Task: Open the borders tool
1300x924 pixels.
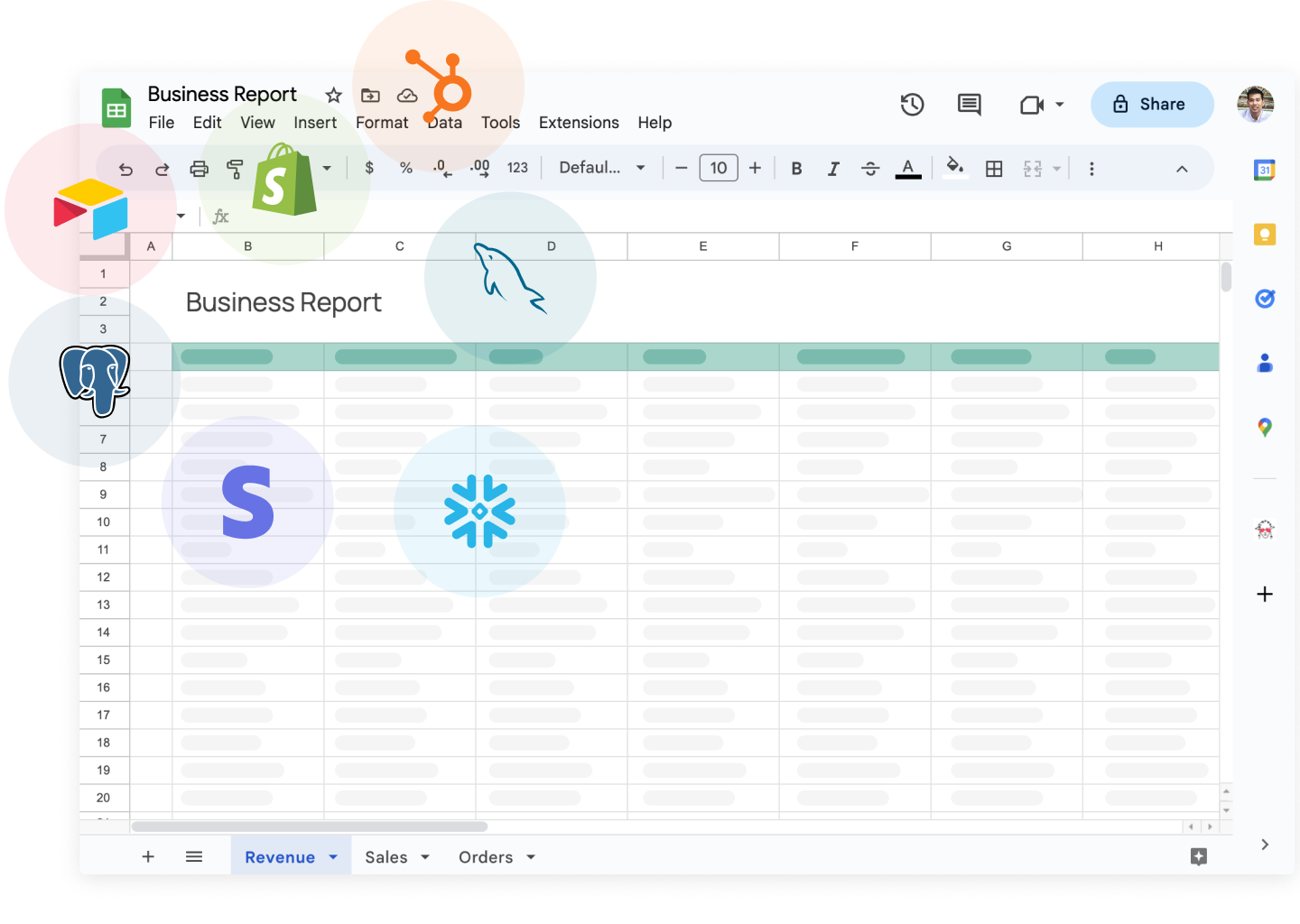Action: pos(994,169)
